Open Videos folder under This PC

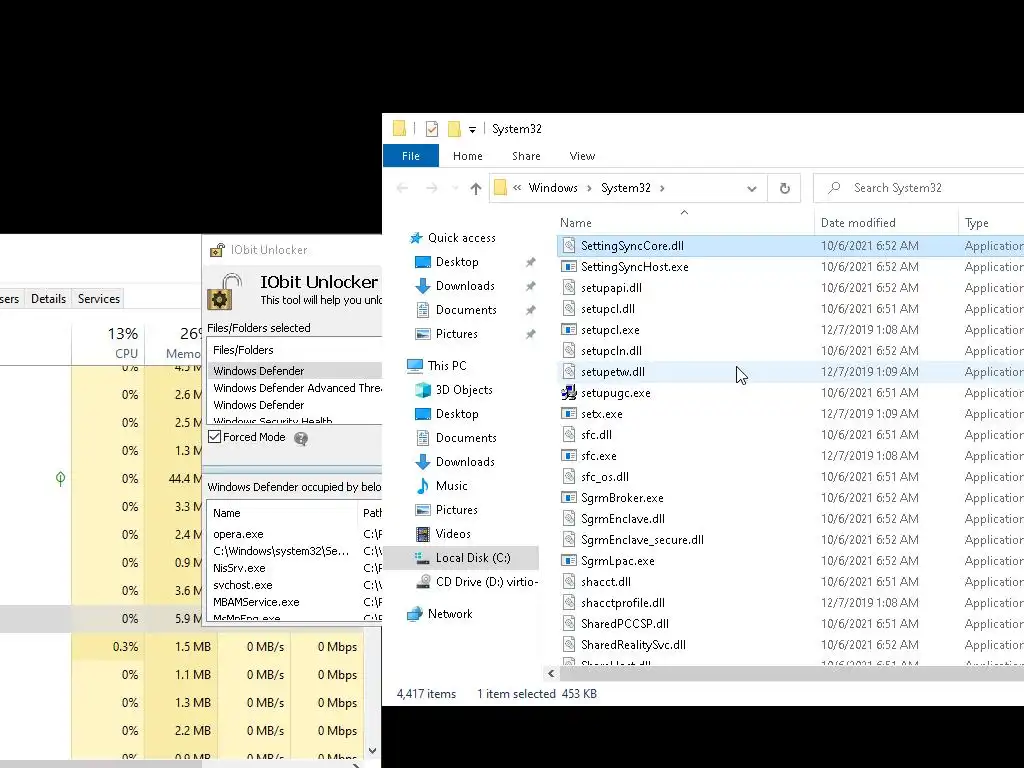[453, 534]
